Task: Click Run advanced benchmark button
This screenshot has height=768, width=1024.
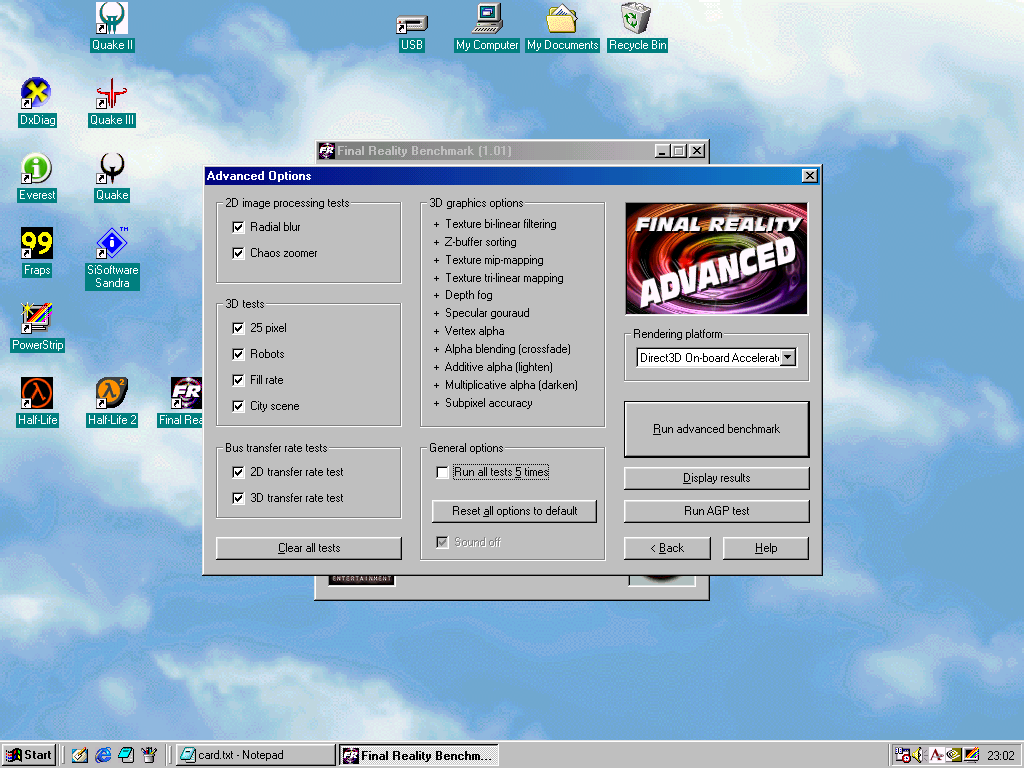Action: (716, 429)
